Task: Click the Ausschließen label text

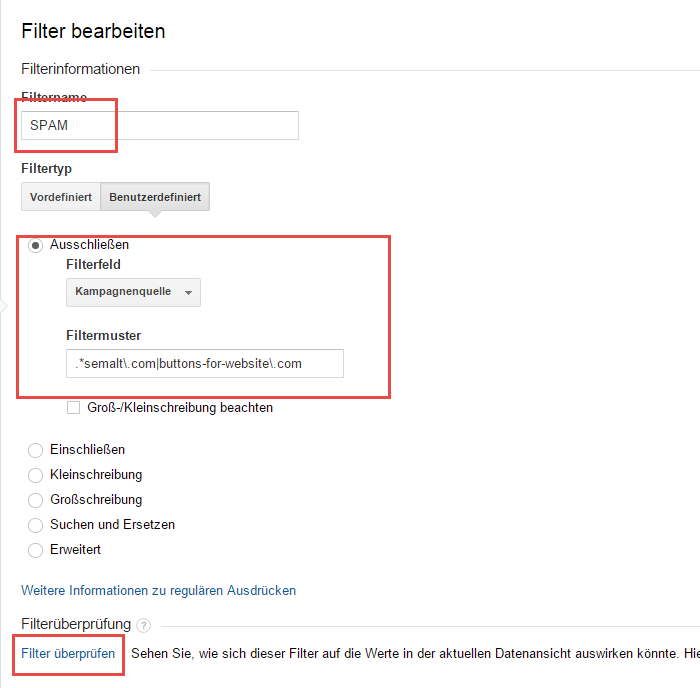Action: coord(89,245)
